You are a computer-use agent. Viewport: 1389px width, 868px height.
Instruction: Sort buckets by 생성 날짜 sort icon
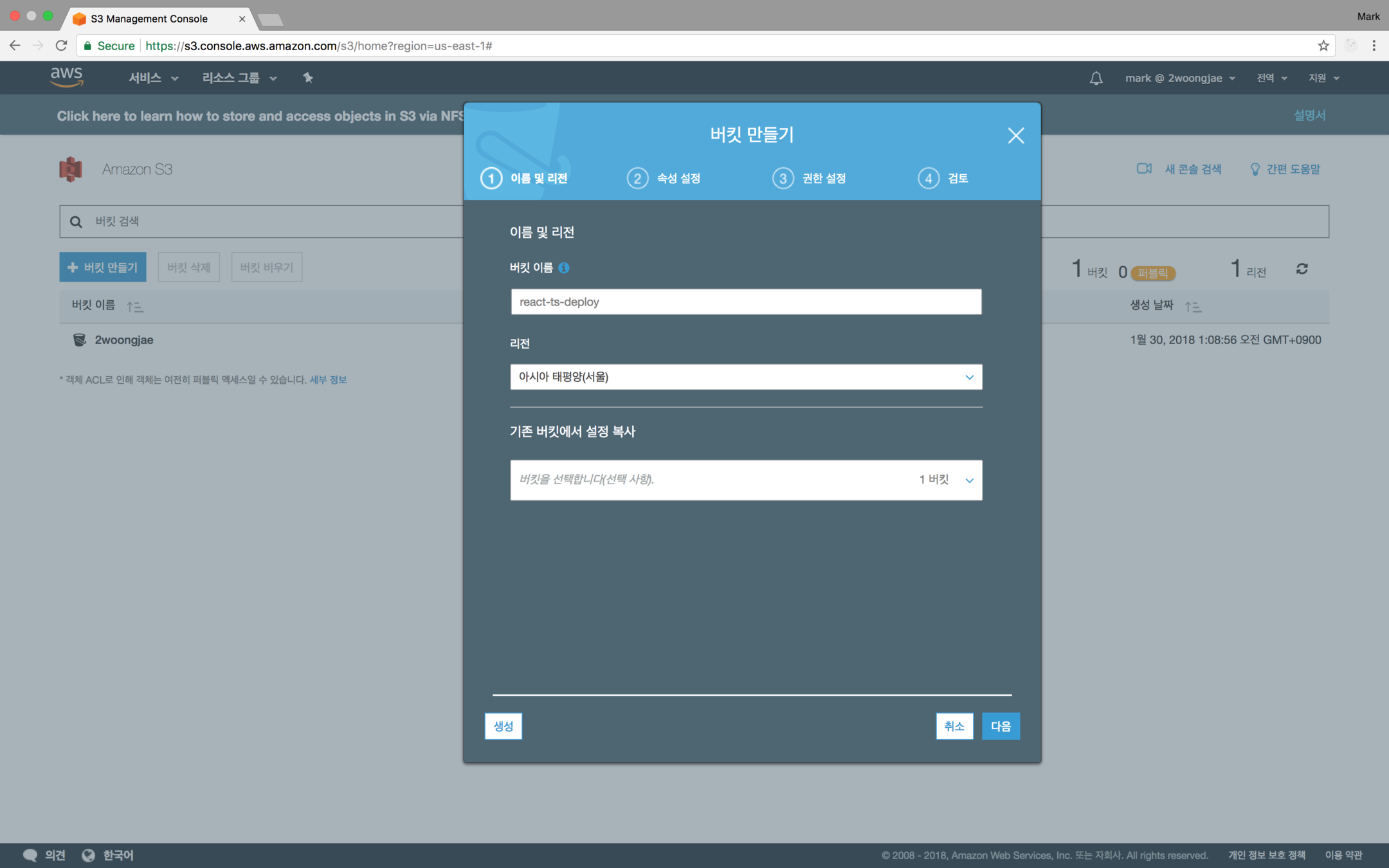(x=1193, y=307)
